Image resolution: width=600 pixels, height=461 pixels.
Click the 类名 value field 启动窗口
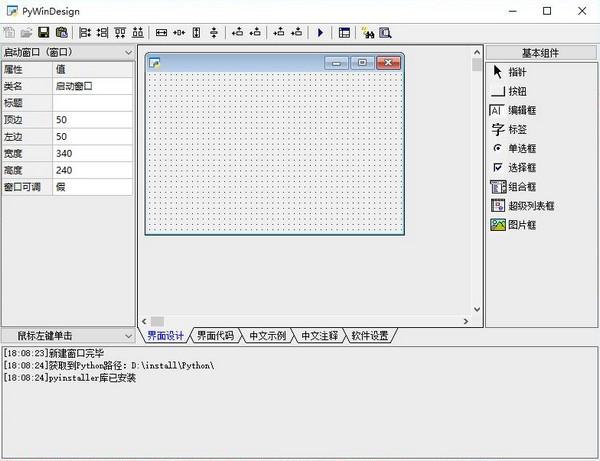[92, 86]
